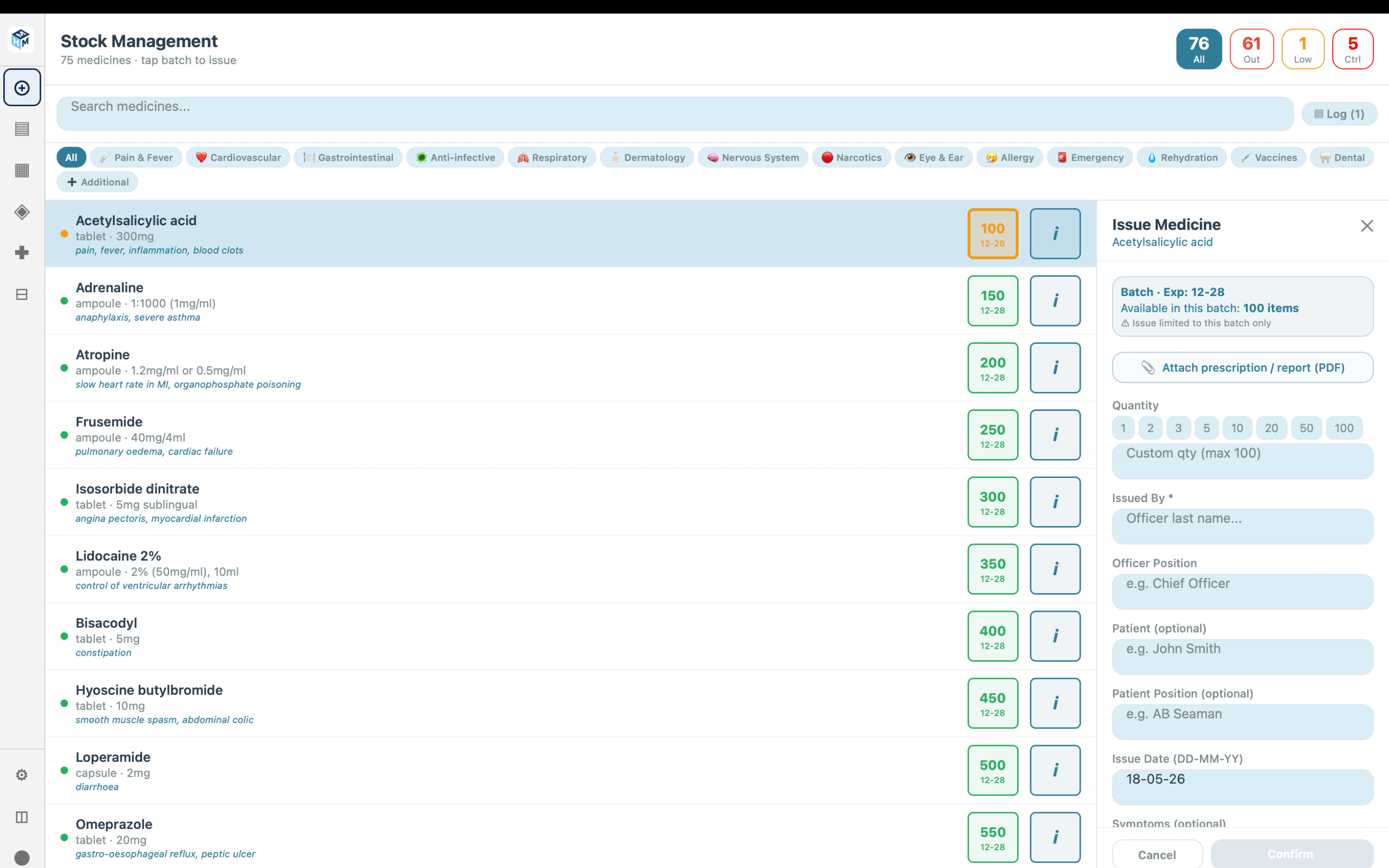The width and height of the screenshot is (1389, 868).
Task: Open info for Adrenaline
Action: point(1055,301)
